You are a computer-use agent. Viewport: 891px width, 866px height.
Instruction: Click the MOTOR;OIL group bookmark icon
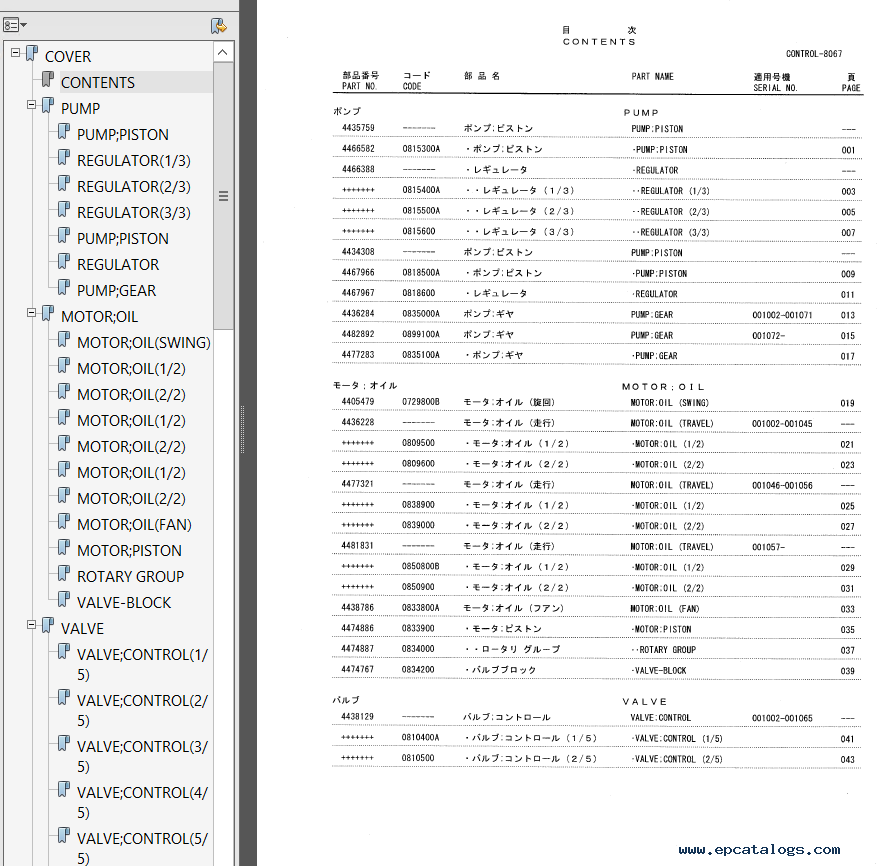[x=48, y=314]
